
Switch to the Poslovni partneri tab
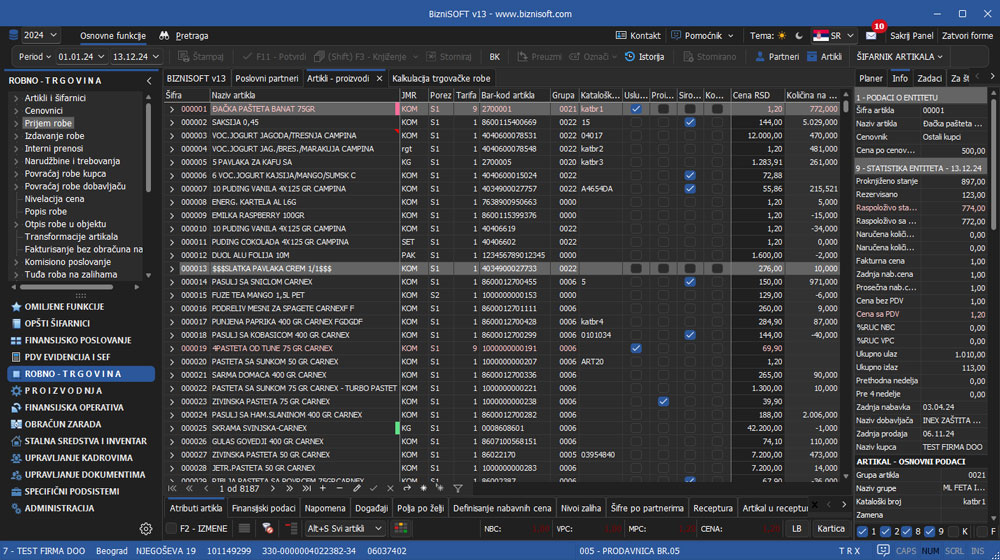267,78
